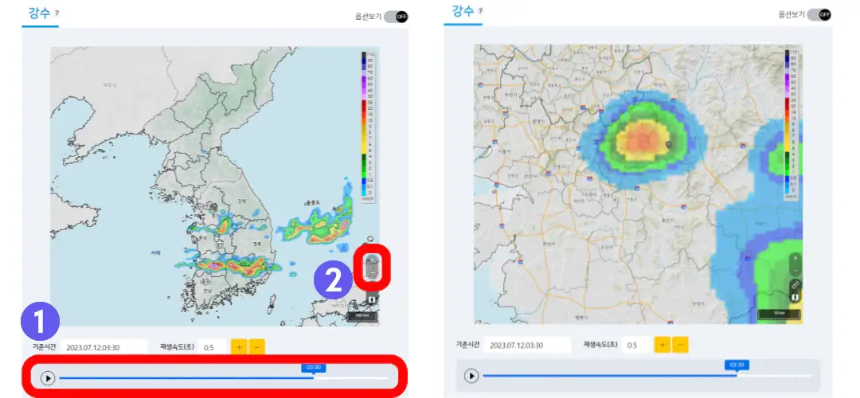Click the rainfall color legend on left map
The width and height of the screenshot is (860, 398).
pos(368,127)
